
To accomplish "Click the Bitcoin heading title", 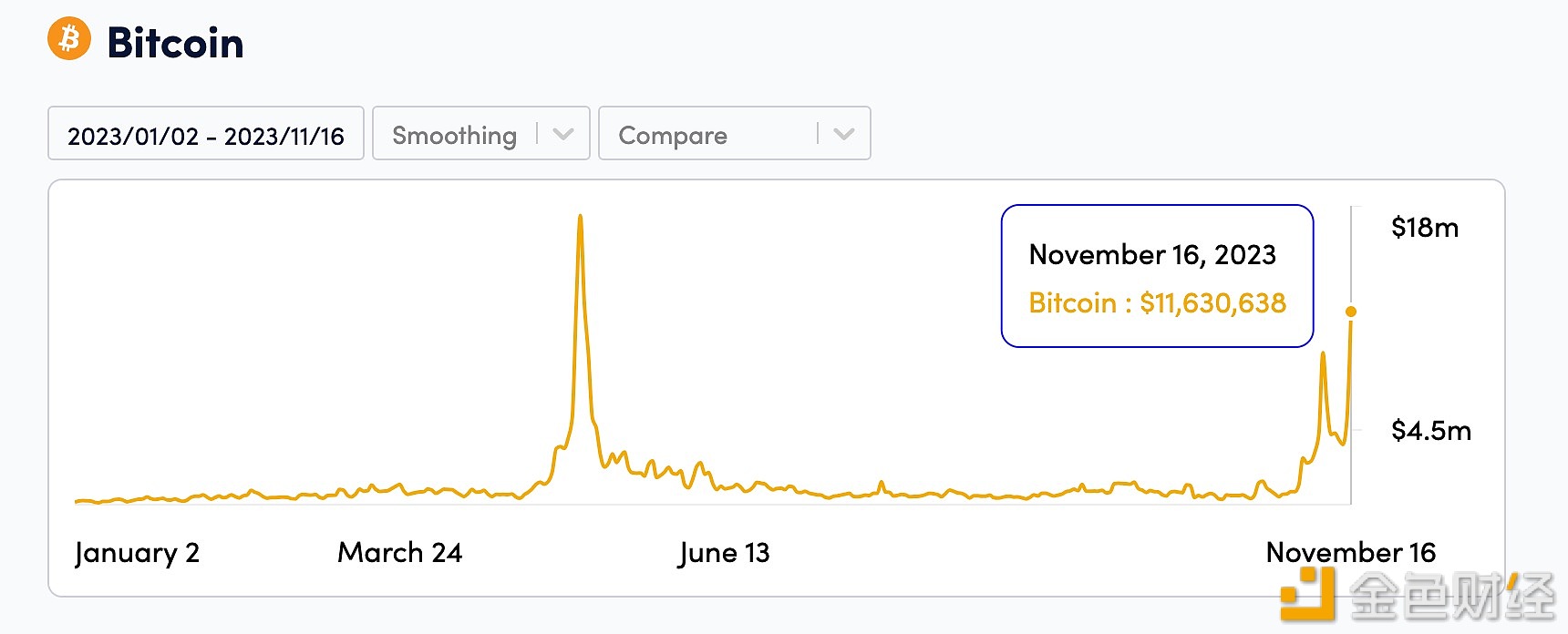I will pyautogui.click(x=176, y=43).
